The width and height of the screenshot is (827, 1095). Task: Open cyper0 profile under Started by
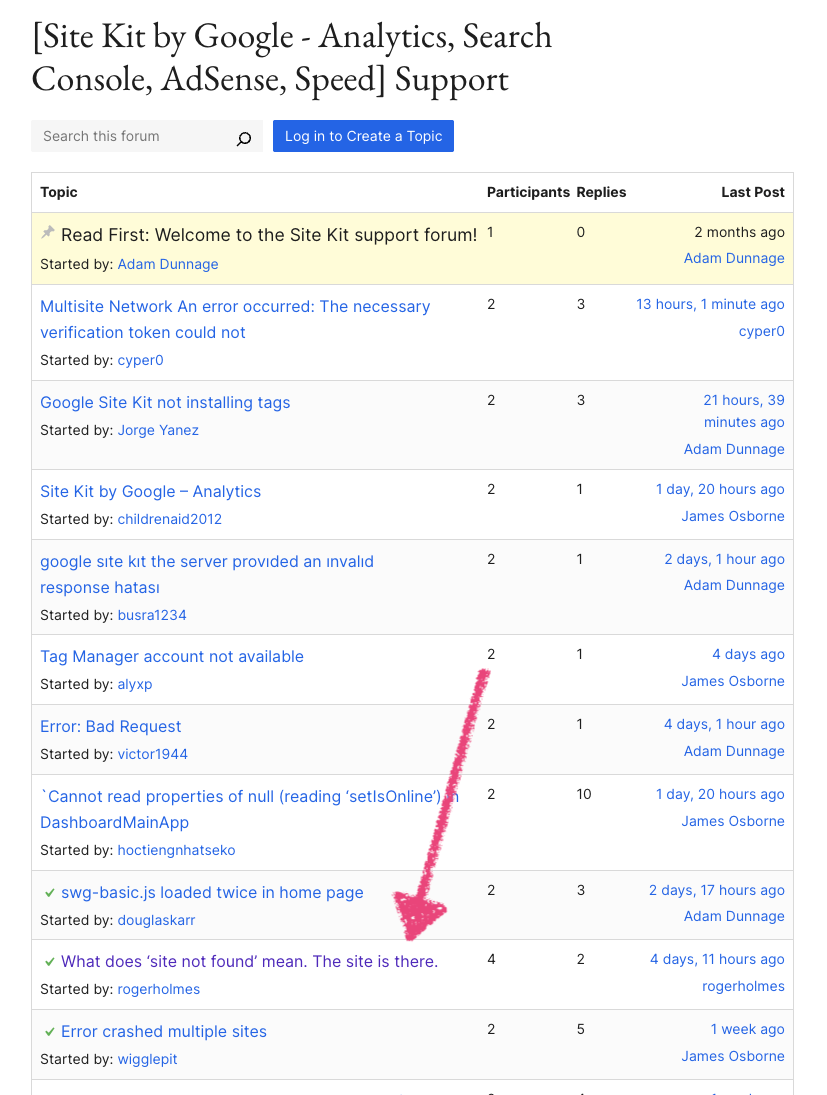[x=140, y=361]
